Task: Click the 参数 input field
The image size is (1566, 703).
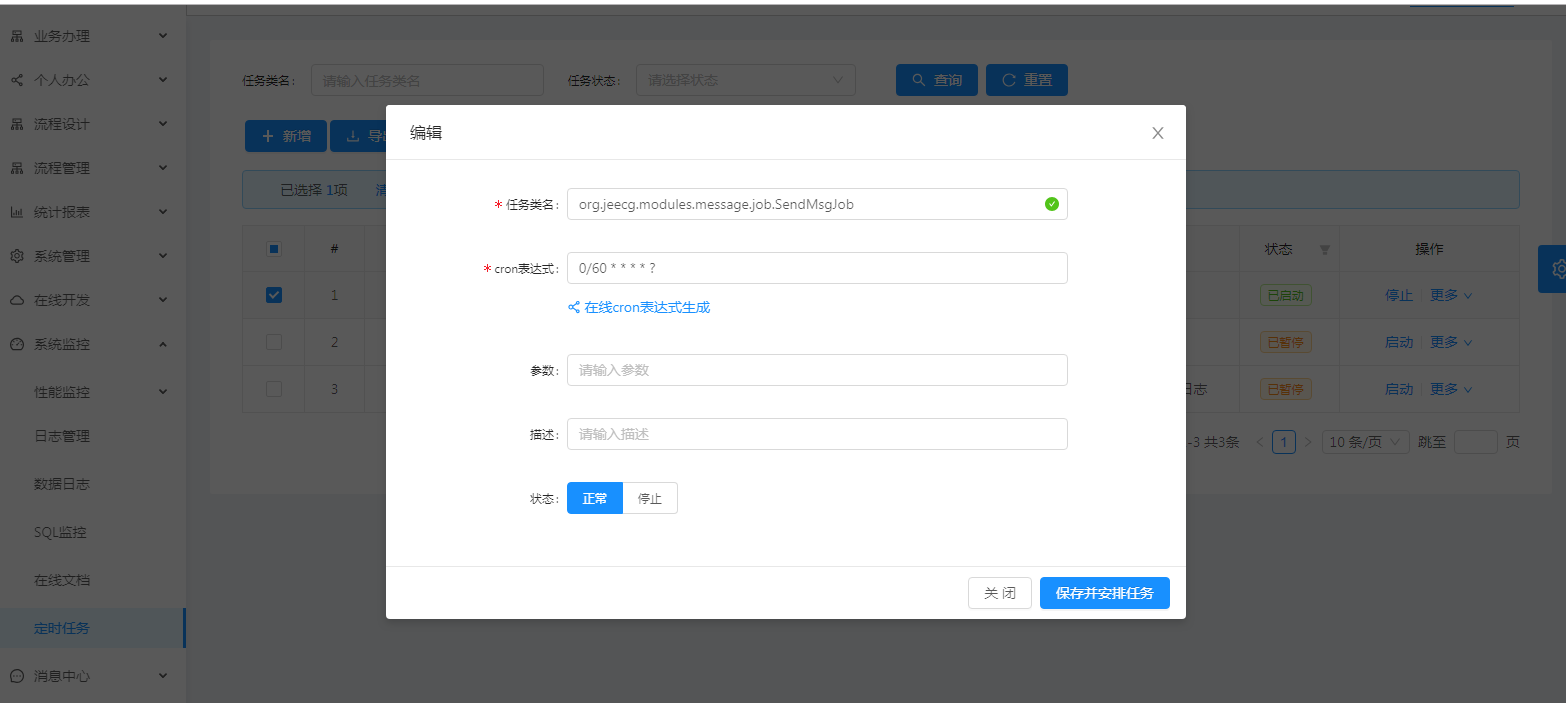Action: tap(817, 370)
